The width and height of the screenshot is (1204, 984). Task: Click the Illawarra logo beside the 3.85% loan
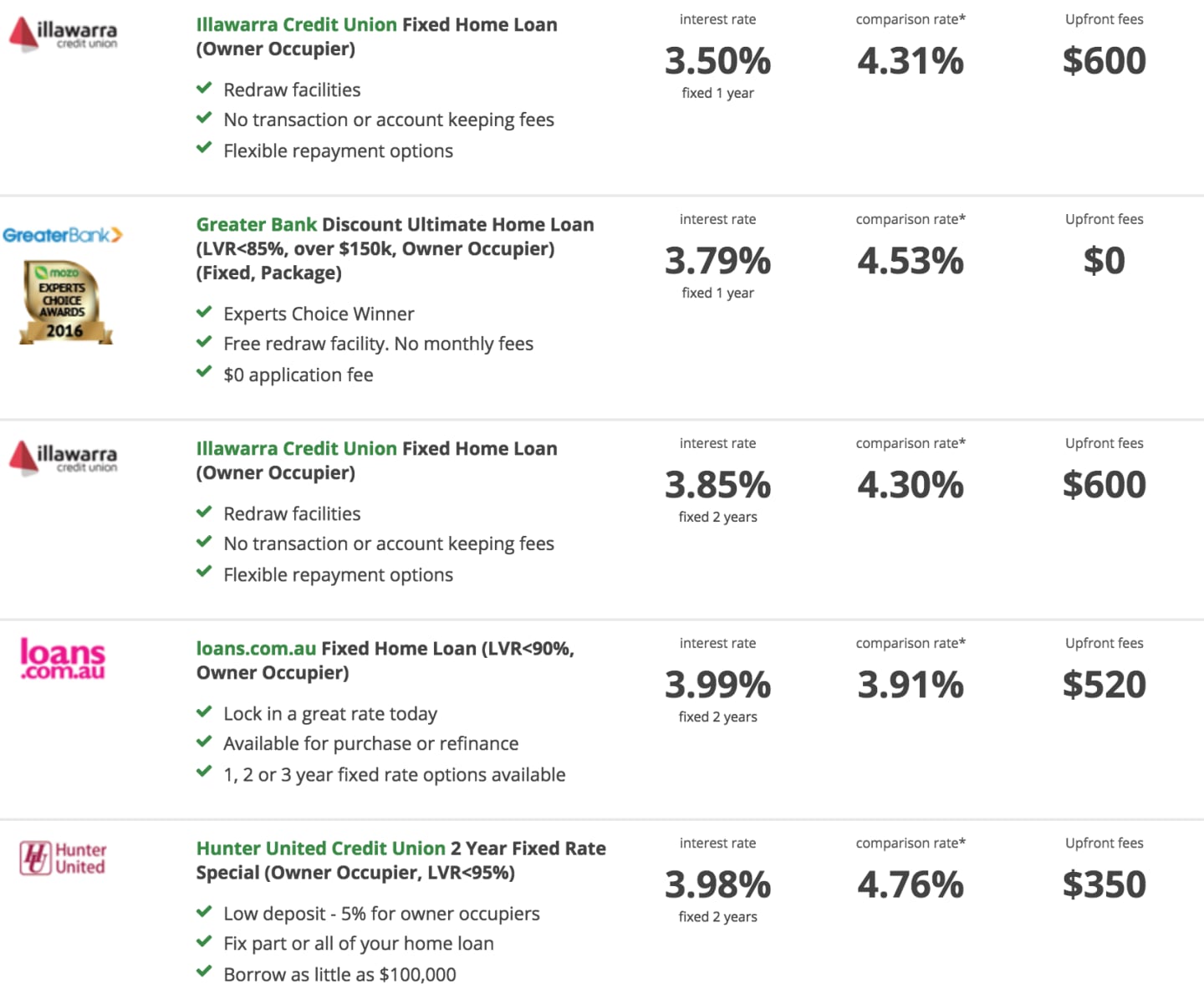click(x=63, y=458)
